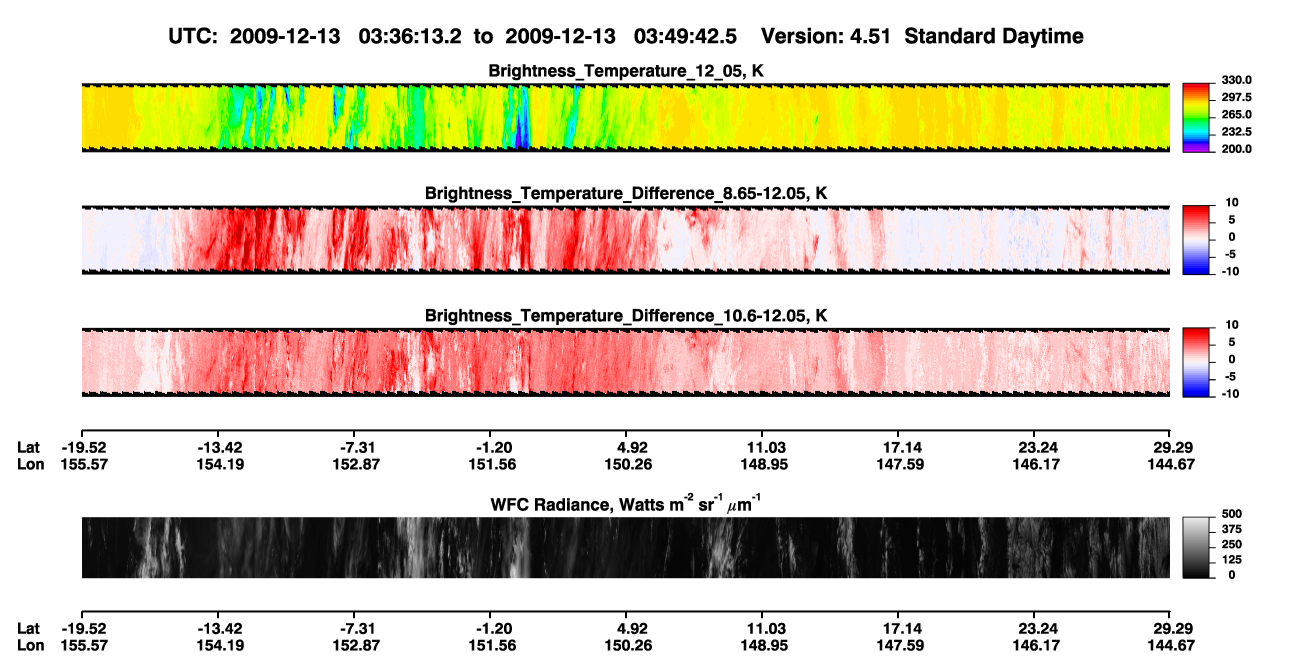Click the 500 label on the WFC color bar

[x=1231, y=516]
